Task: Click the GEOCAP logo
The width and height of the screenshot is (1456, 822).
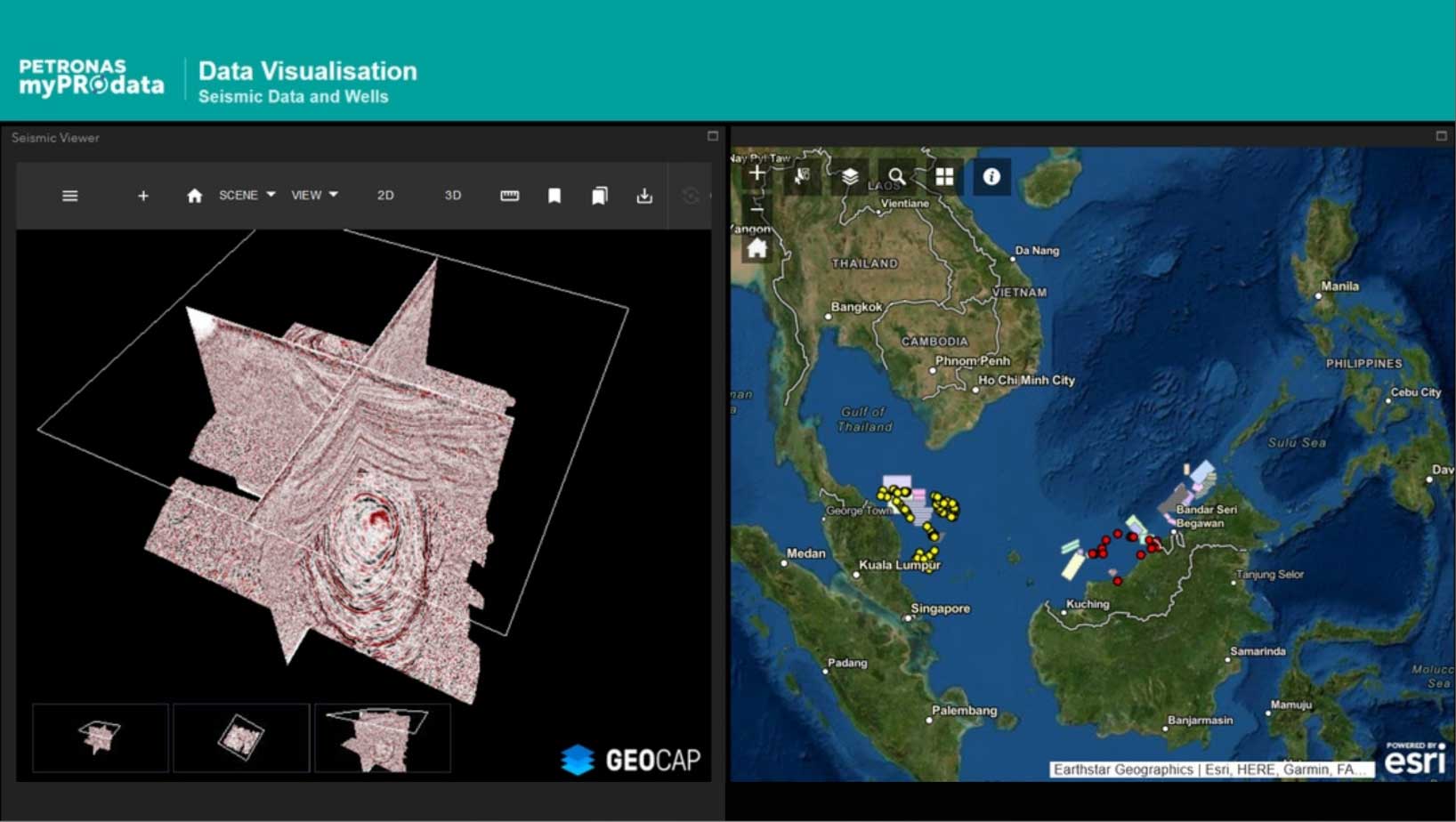Action: [631, 760]
